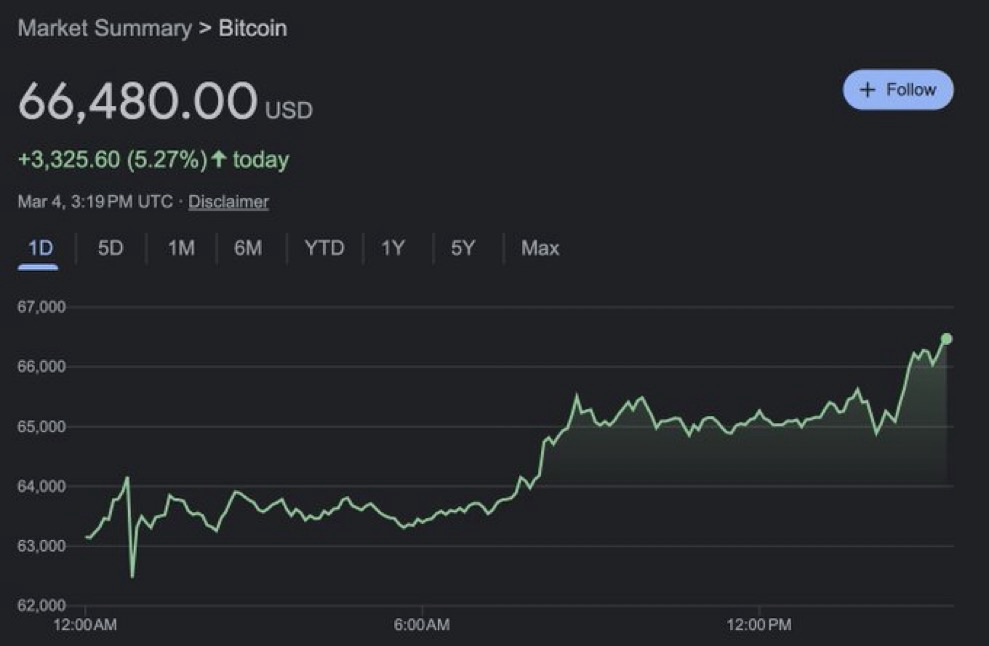Open the Disclaimer link
This screenshot has width=989, height=646.
[x=228, y=202]
